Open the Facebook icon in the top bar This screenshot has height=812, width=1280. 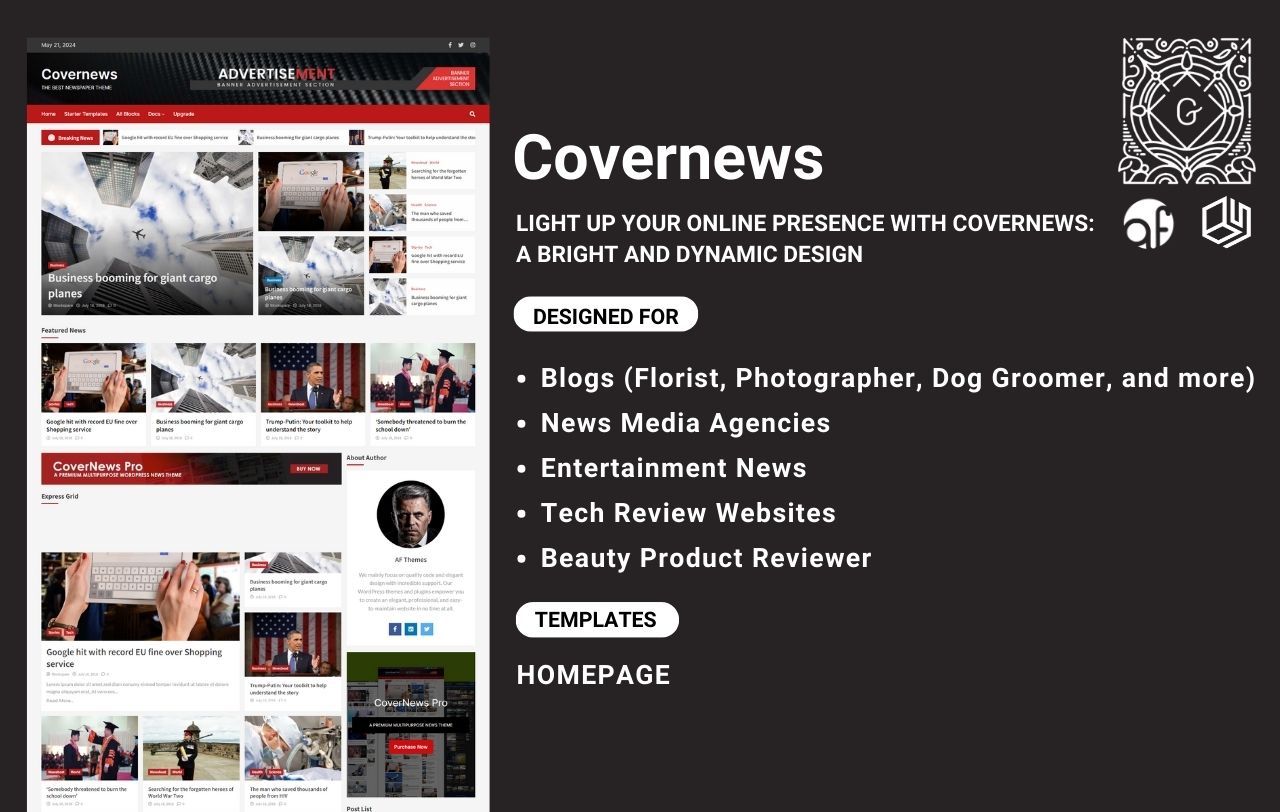coord(450,45)
